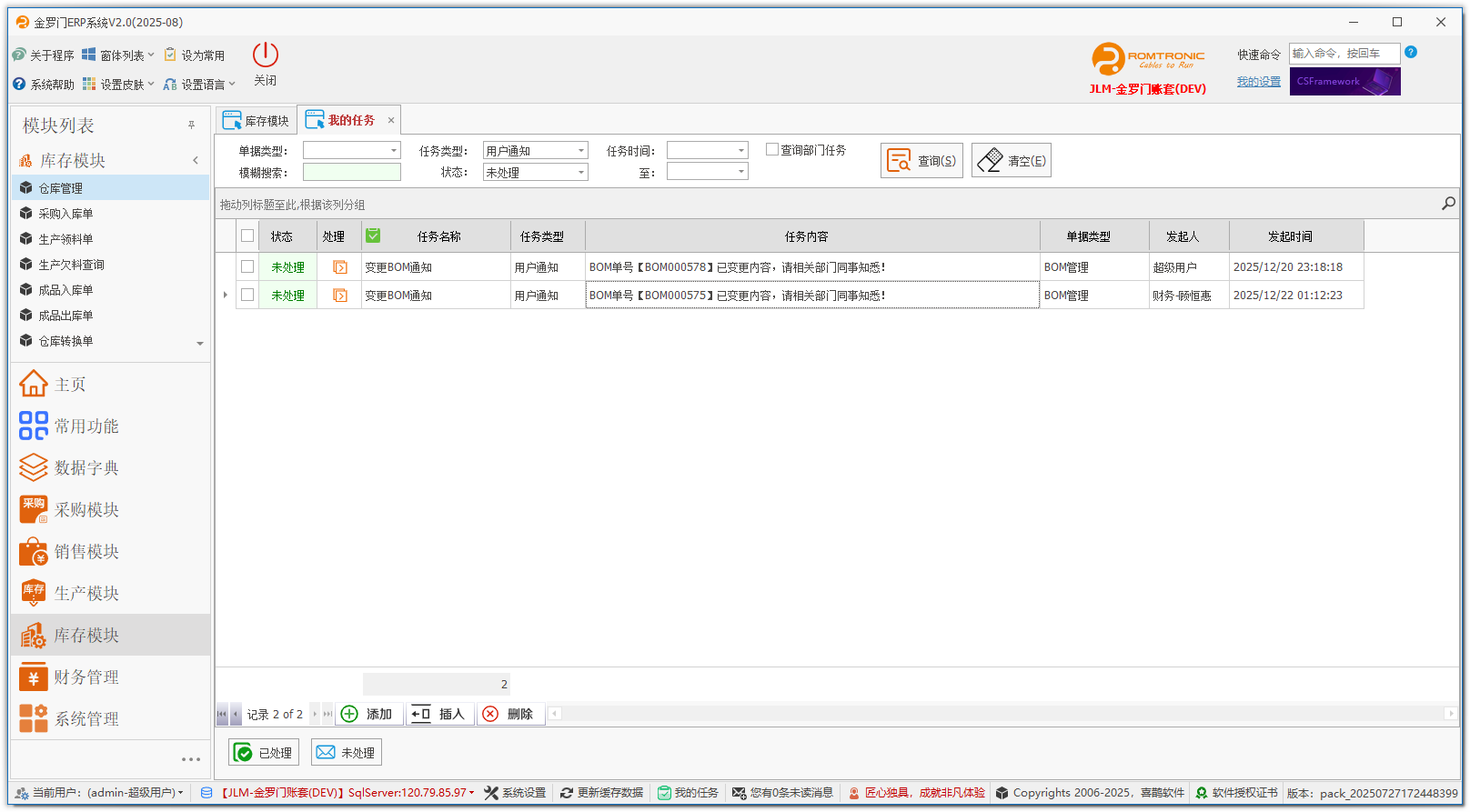Click the 我的任务 status bar item
Image resolution: width=1470 pixels, height=812 pixels.
point(688,793)
